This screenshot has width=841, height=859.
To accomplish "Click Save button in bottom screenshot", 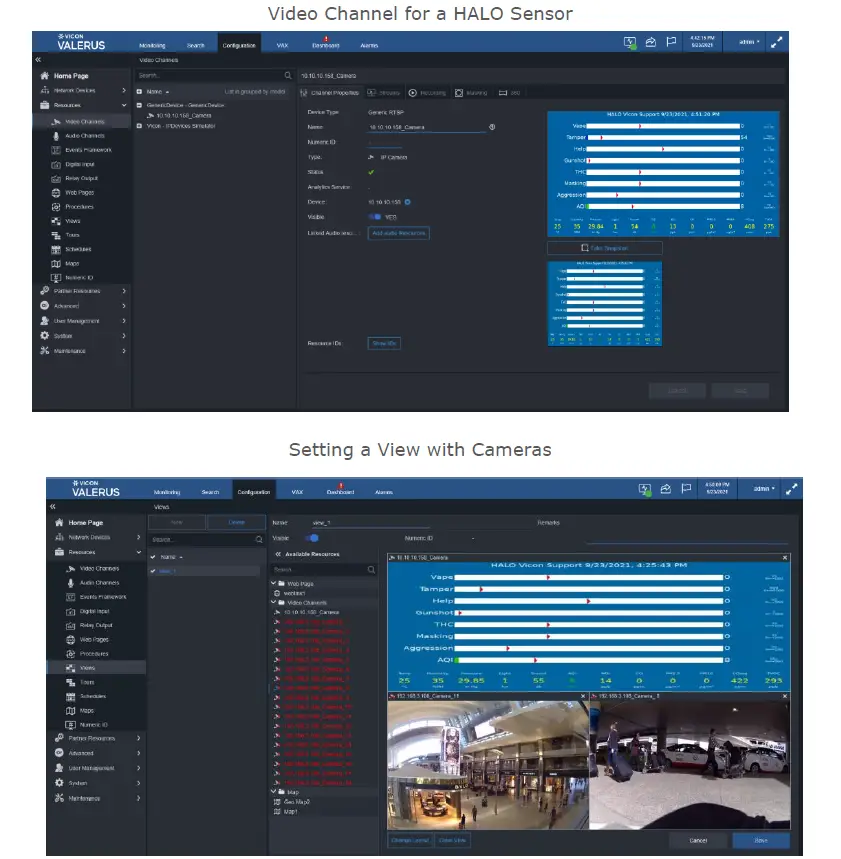I will [760, 840].
